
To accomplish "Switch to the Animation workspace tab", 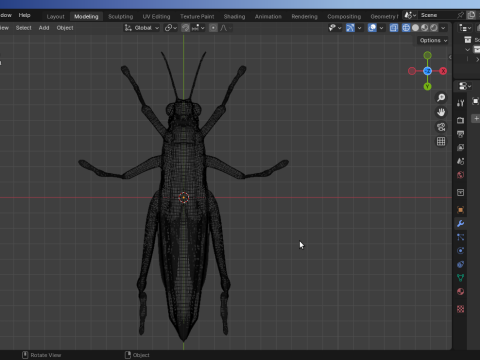I will coord(268,16).
